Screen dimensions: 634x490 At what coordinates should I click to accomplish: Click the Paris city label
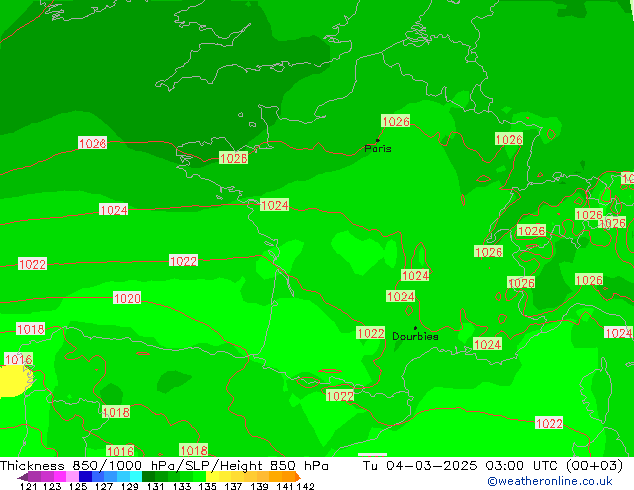click(378, 149)
